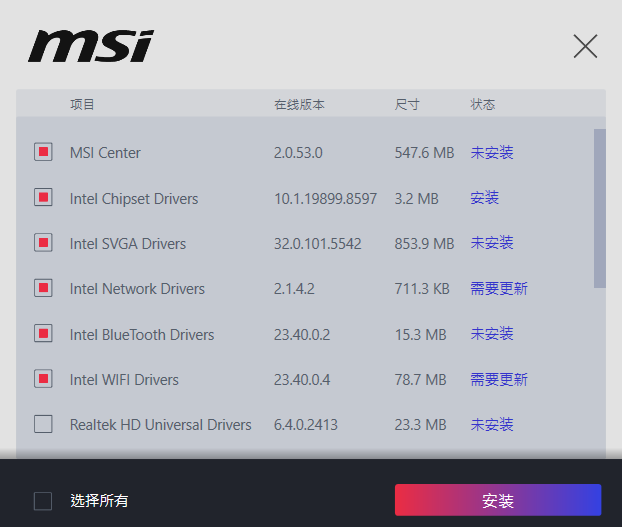
Task: Select the Intel Network Drivers item name
Action: [x=137, y=289]
